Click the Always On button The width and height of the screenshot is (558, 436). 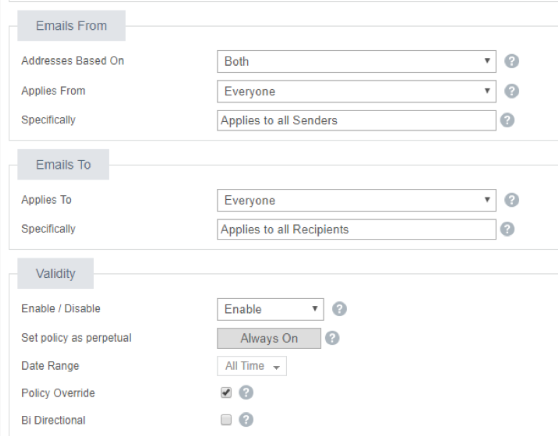269,338
